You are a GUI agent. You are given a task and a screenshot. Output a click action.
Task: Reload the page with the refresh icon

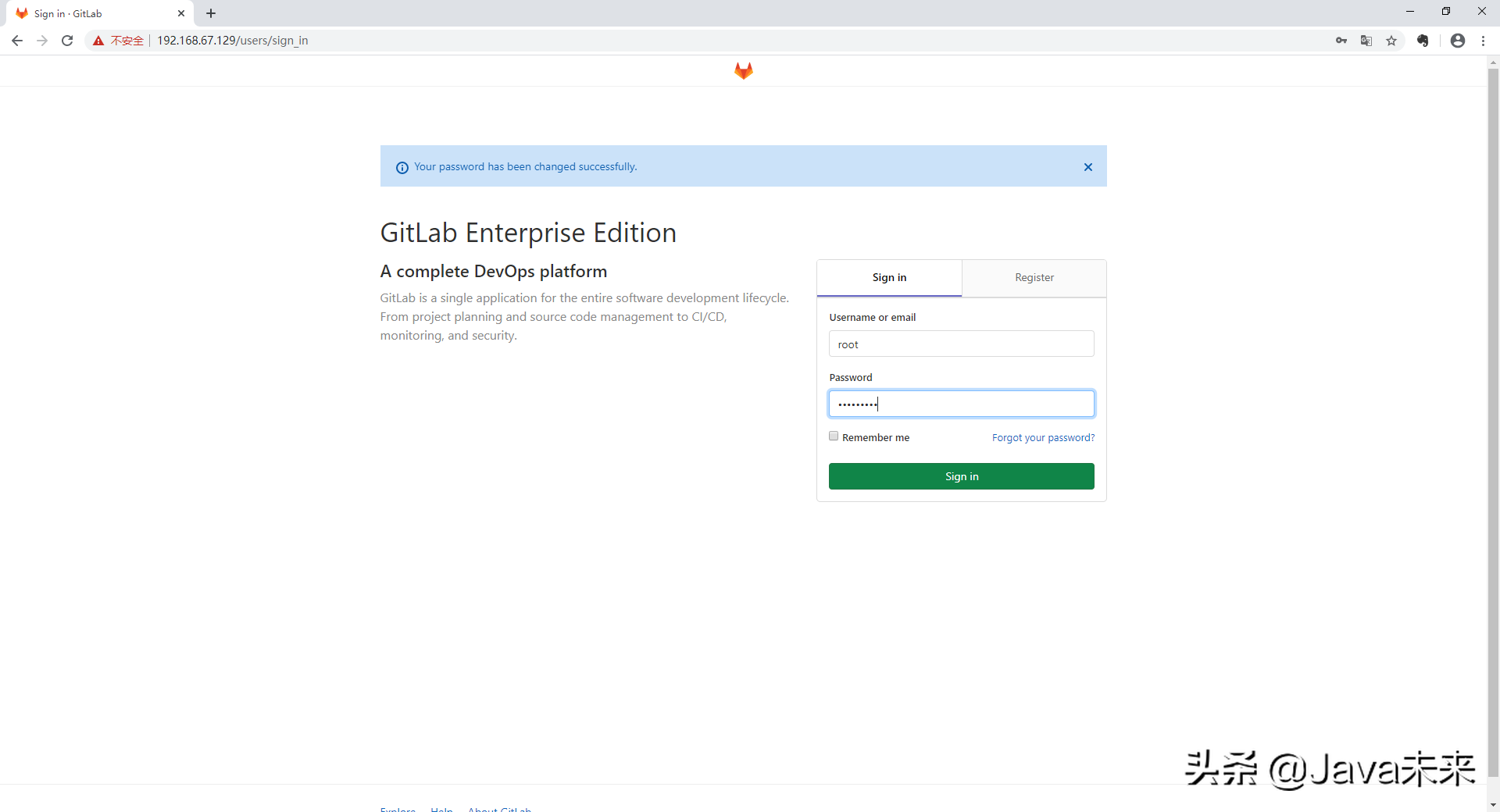67,41
